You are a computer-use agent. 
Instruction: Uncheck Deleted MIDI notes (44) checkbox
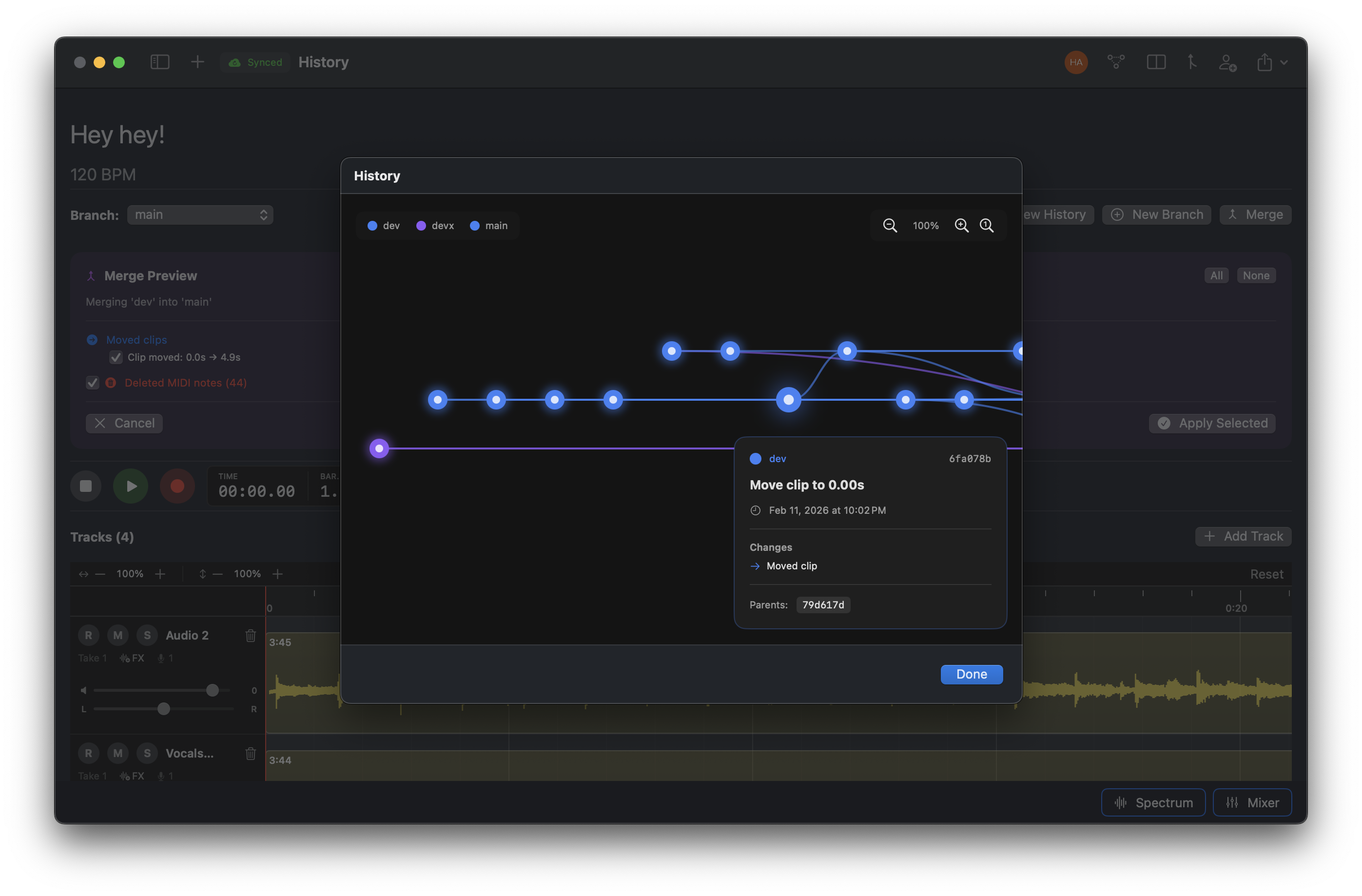pyautogui.click(x=93, y=383)
